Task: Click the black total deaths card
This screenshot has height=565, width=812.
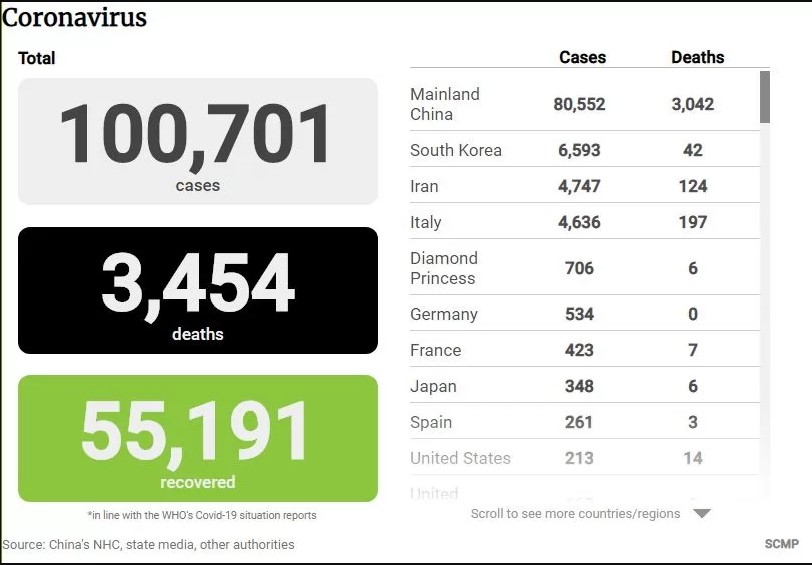Action: 198,290
